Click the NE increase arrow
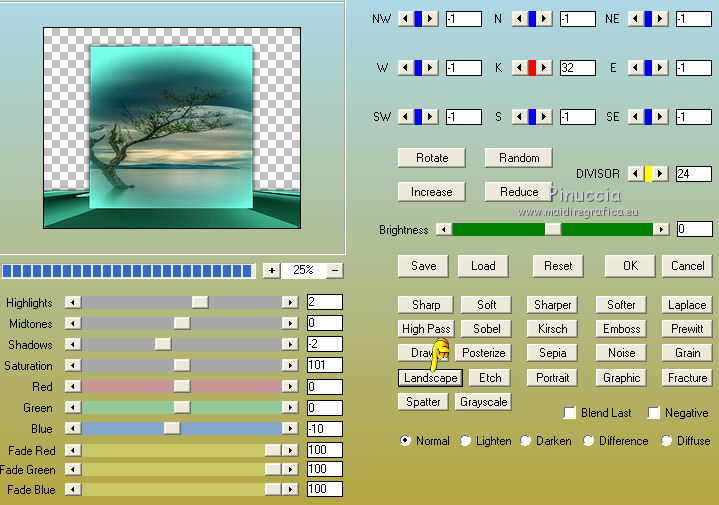The image size is (719, 505). [660, 19]
